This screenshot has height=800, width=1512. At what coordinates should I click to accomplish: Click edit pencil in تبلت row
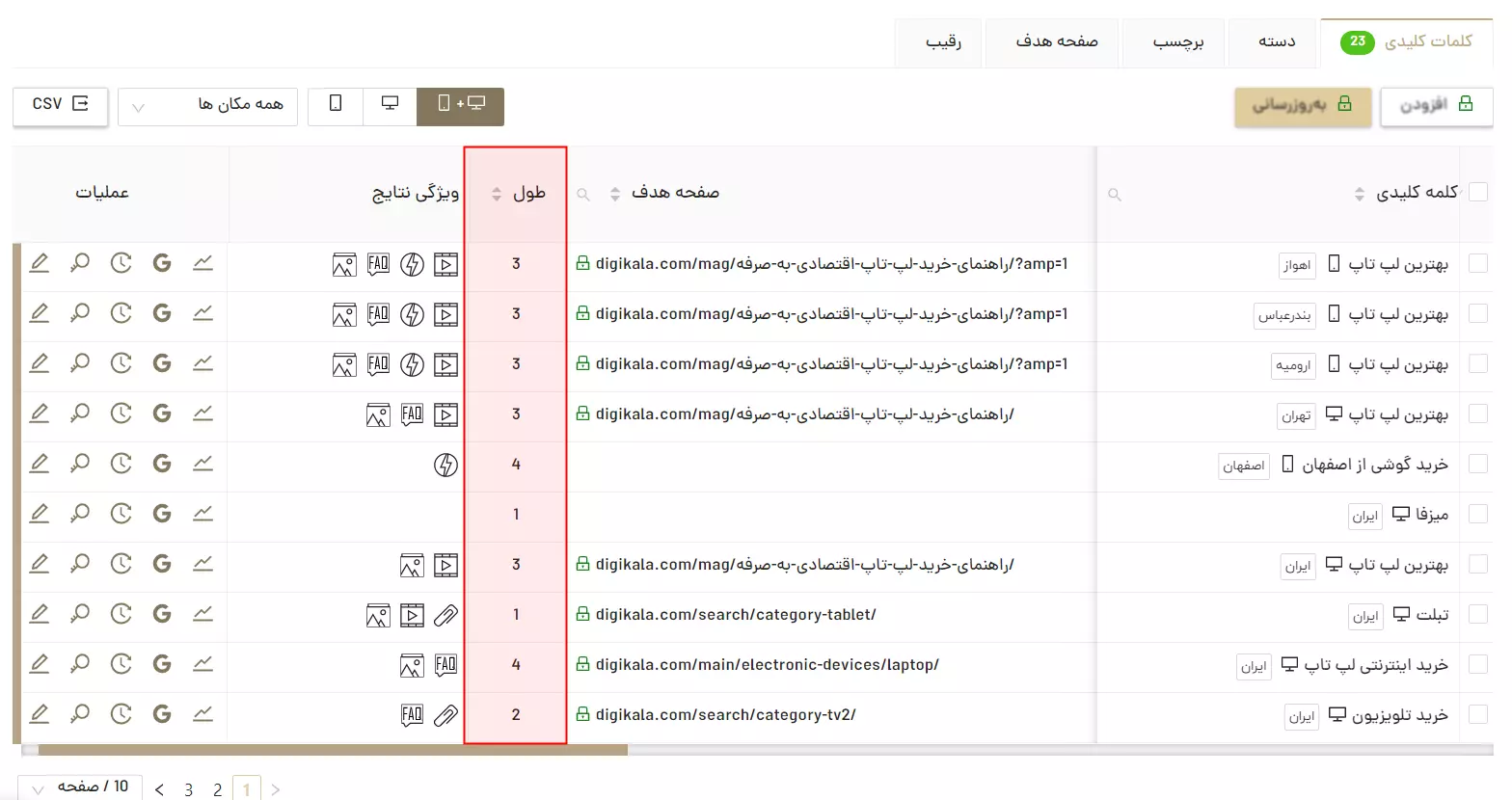[40, 614]
